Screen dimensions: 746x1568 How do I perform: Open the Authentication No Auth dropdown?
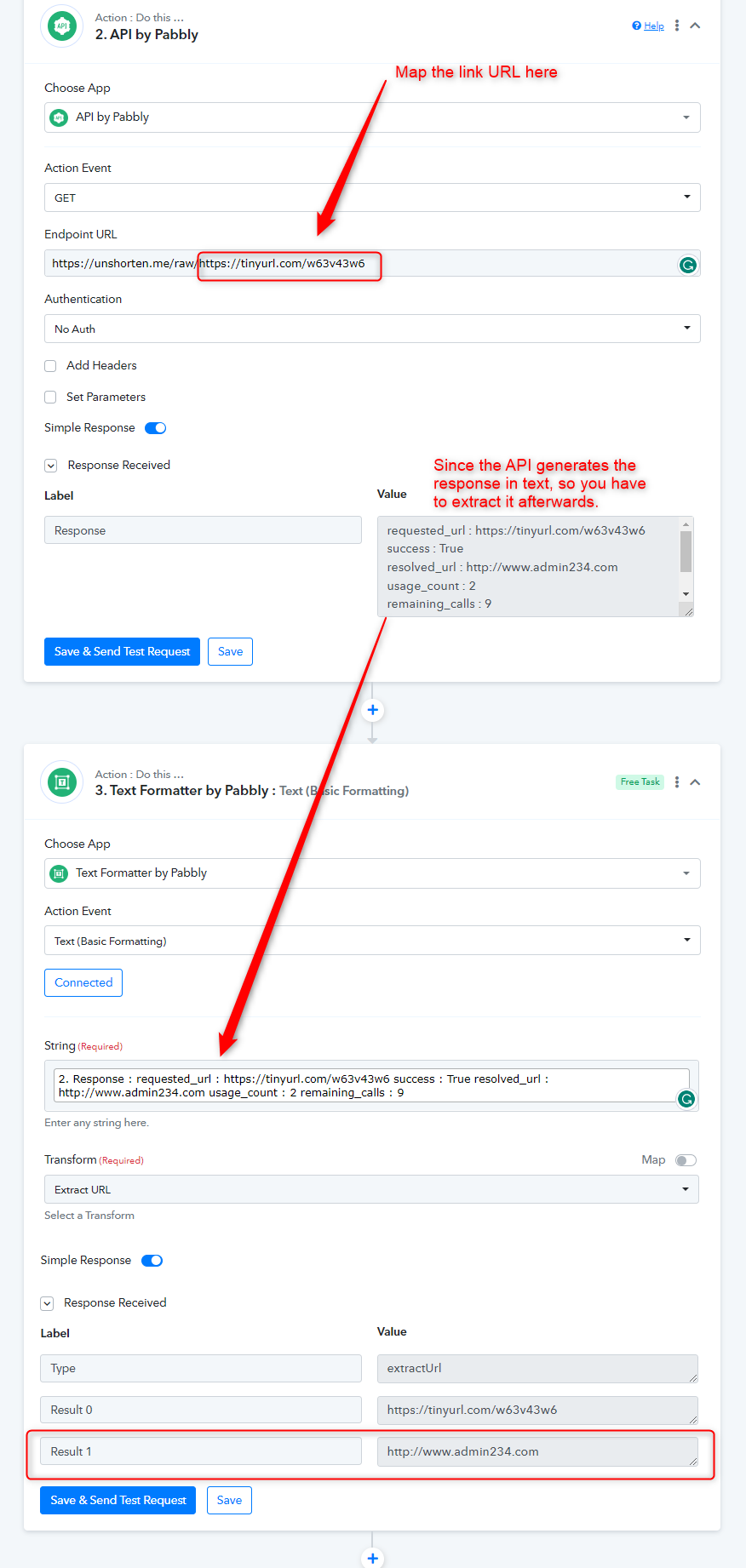(x=372, y=329)
